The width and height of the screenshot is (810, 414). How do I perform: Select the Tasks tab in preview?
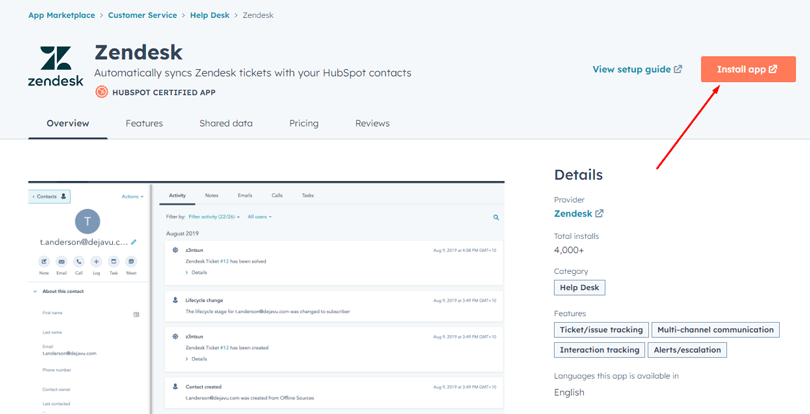coord(308,195)
